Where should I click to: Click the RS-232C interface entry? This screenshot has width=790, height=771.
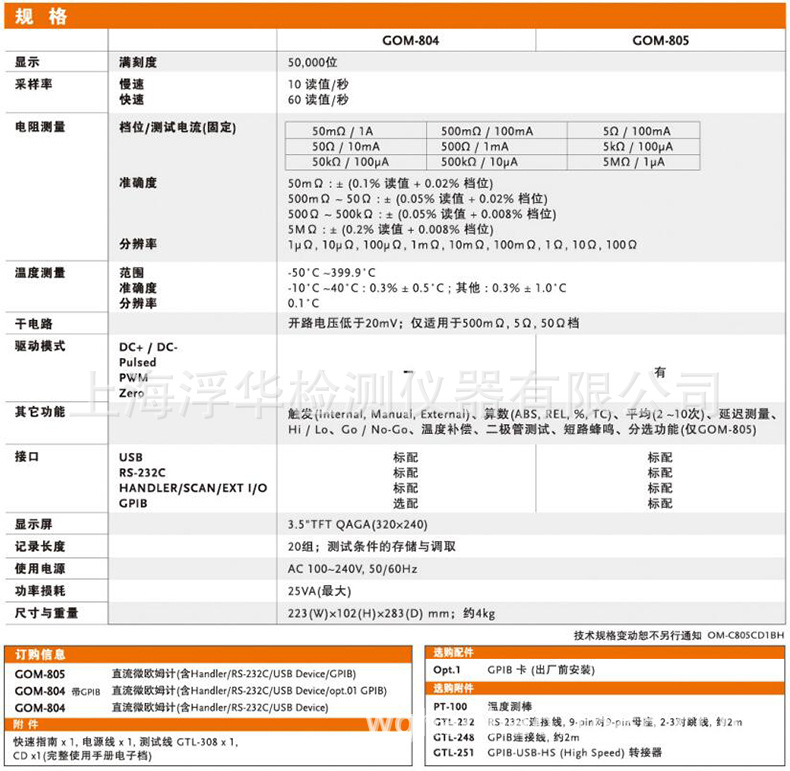click(x=142, y=473)
